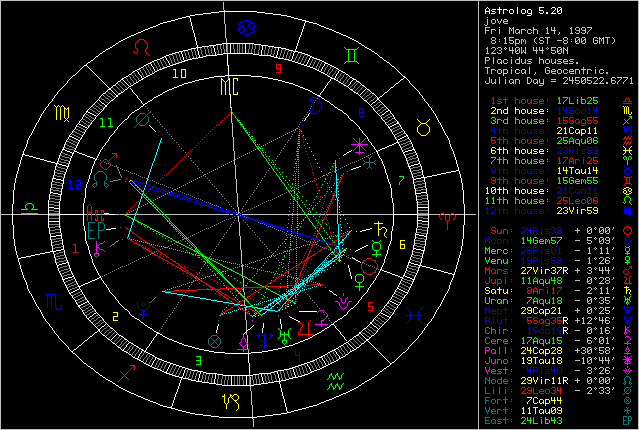Select the green Mercury glyph in the wheel
Image resolution: width=639 pixels, height=430 pixels.
tap(377, 248)
